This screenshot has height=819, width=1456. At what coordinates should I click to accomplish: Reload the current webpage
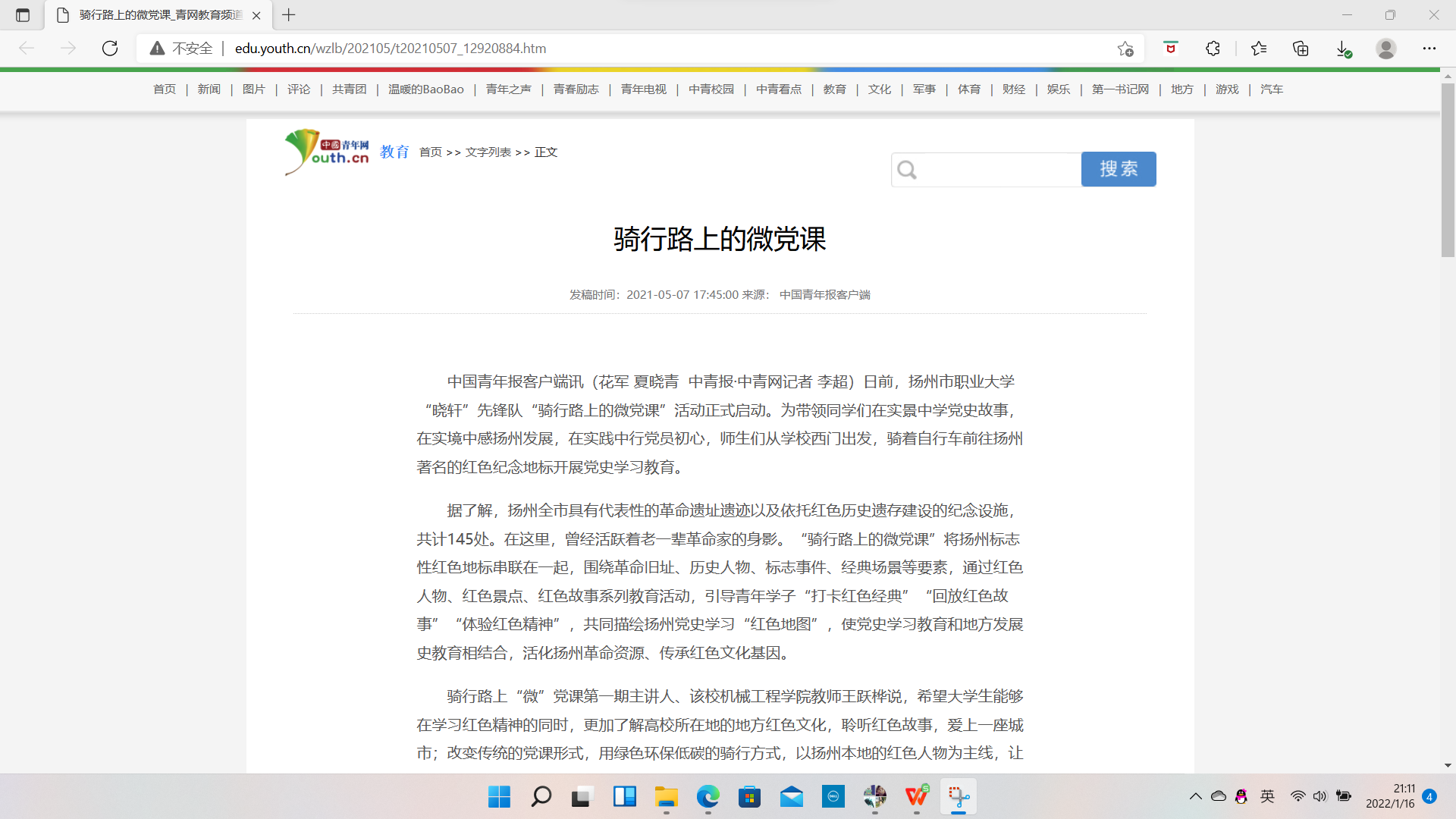point(110,48)
